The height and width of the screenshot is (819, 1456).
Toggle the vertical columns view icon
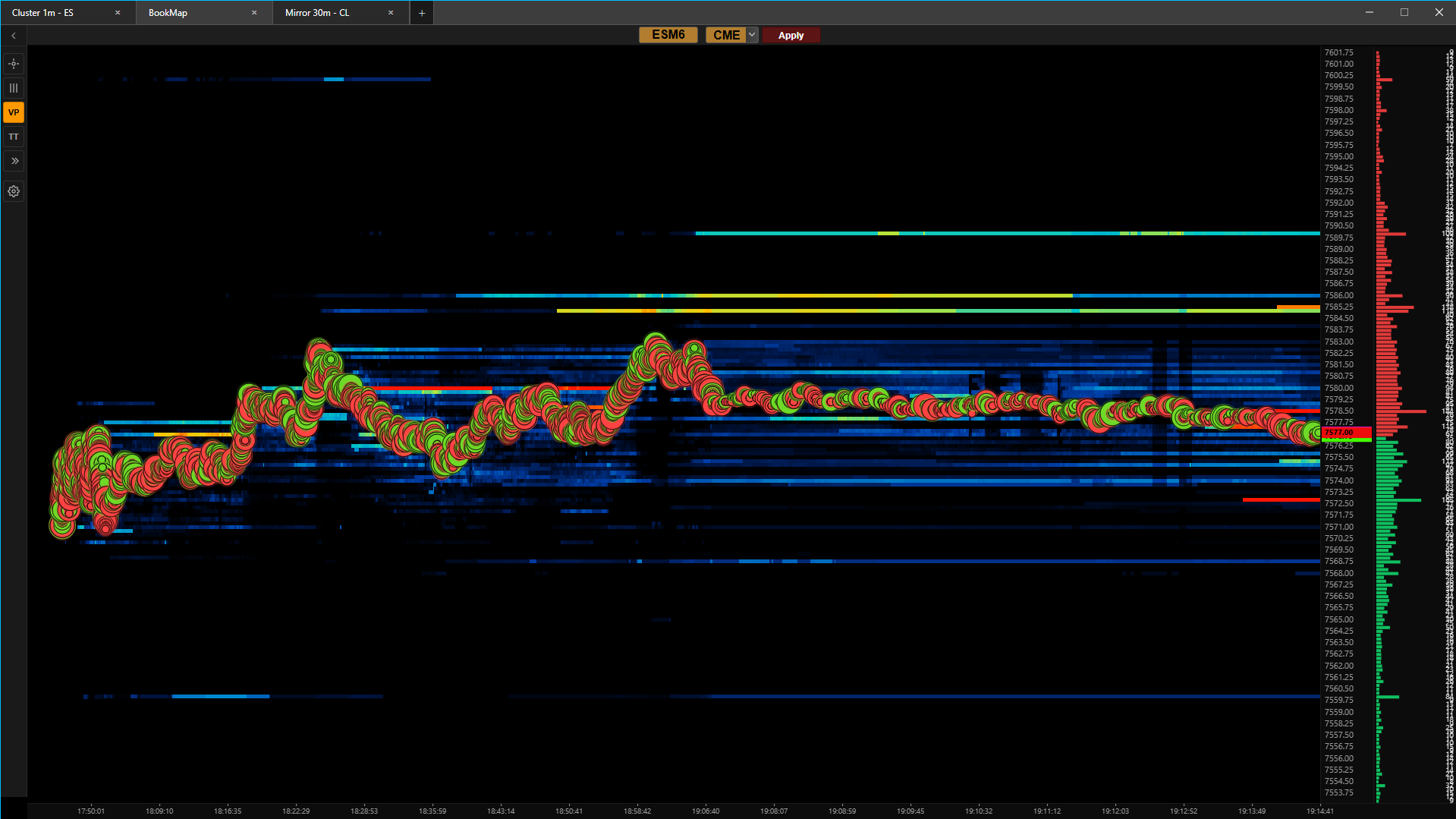[x=14, y=88]
